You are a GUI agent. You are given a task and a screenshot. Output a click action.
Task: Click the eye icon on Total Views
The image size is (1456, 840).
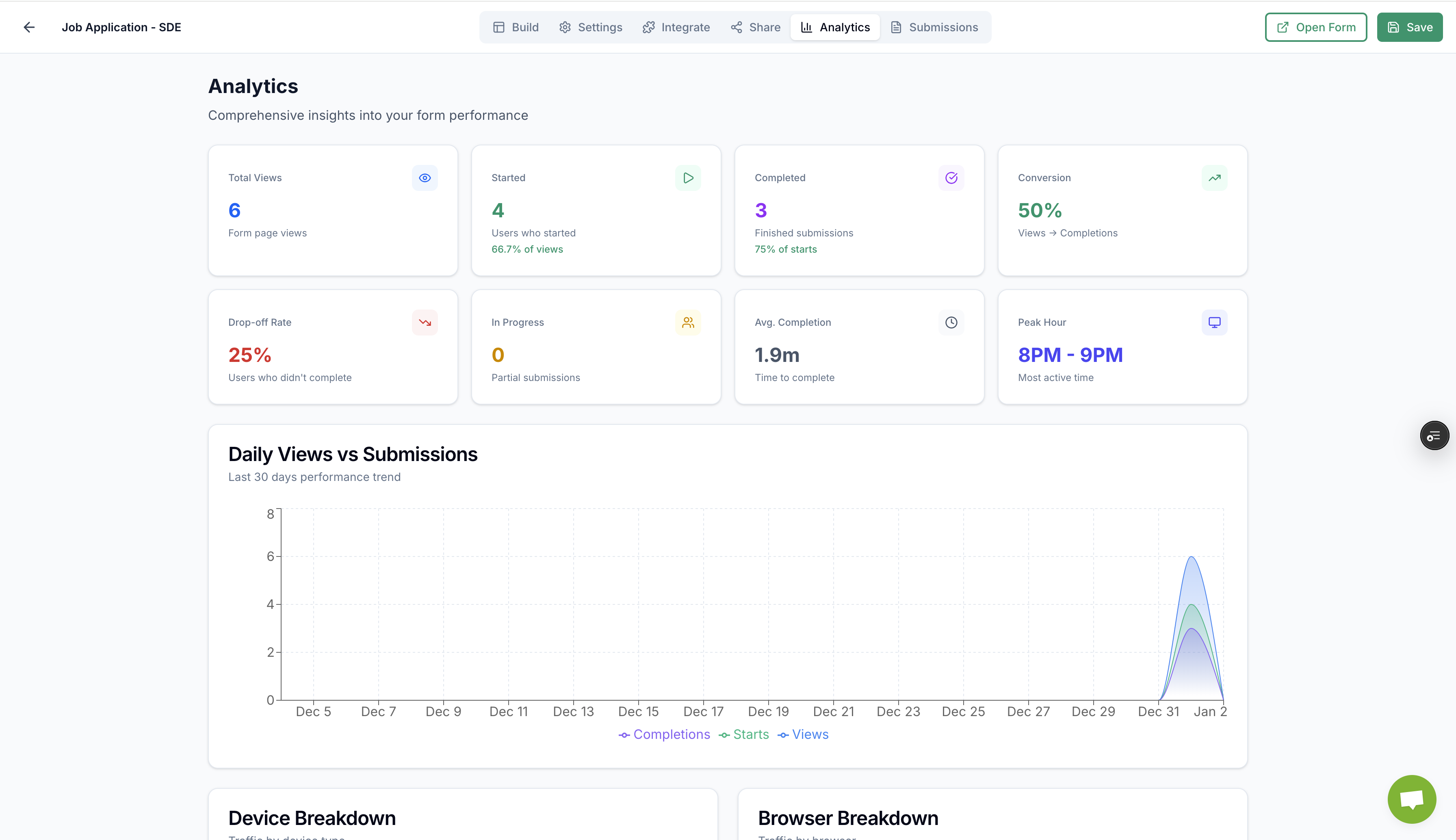point(425,178)
